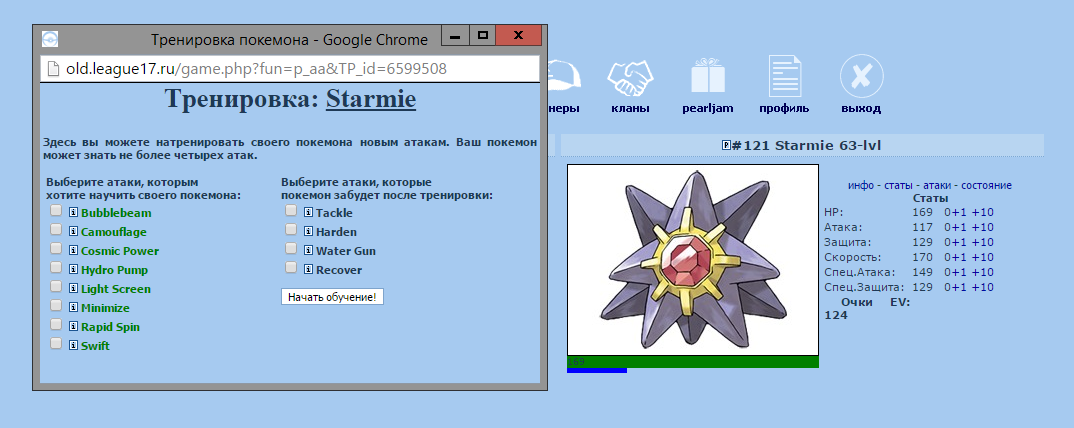Switch to the атаки tab link
The width and height of the screenshot is (1074, 428).
pyautogui.click(x=938, y=186)
